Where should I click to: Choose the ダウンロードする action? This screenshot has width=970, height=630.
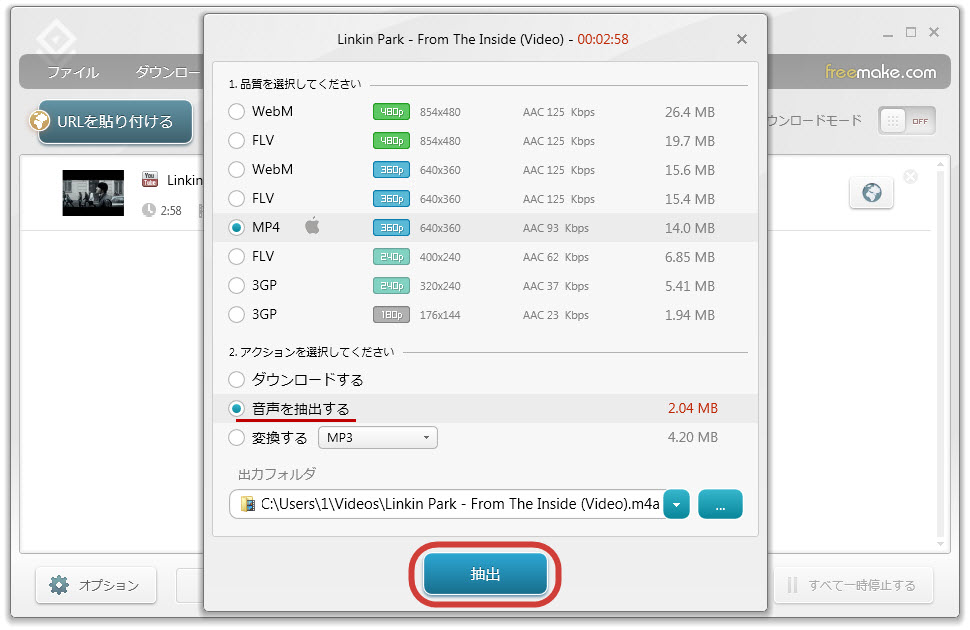tap(237, 380)
